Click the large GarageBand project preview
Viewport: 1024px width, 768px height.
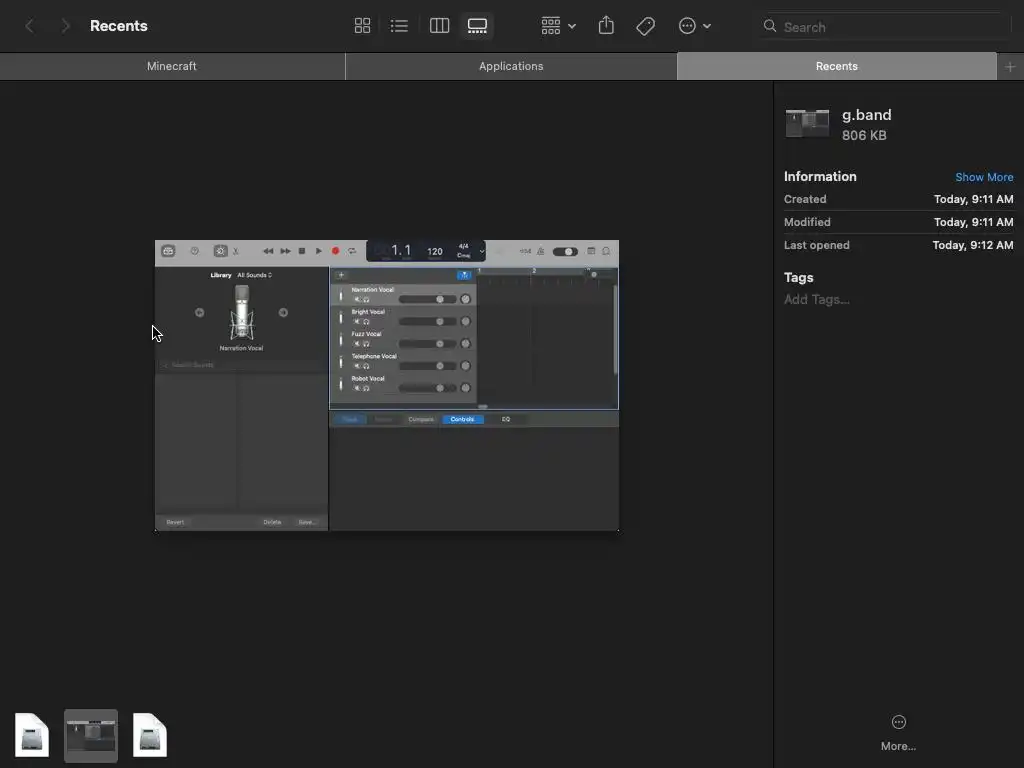[387, 385]
